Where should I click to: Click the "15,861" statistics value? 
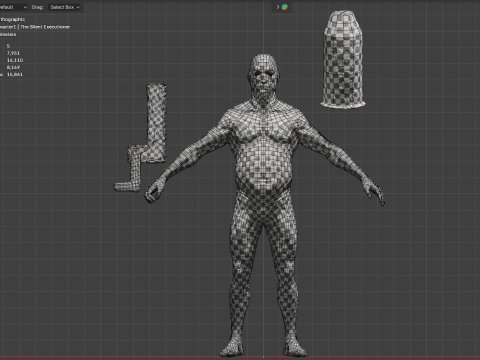coord(15,74)
